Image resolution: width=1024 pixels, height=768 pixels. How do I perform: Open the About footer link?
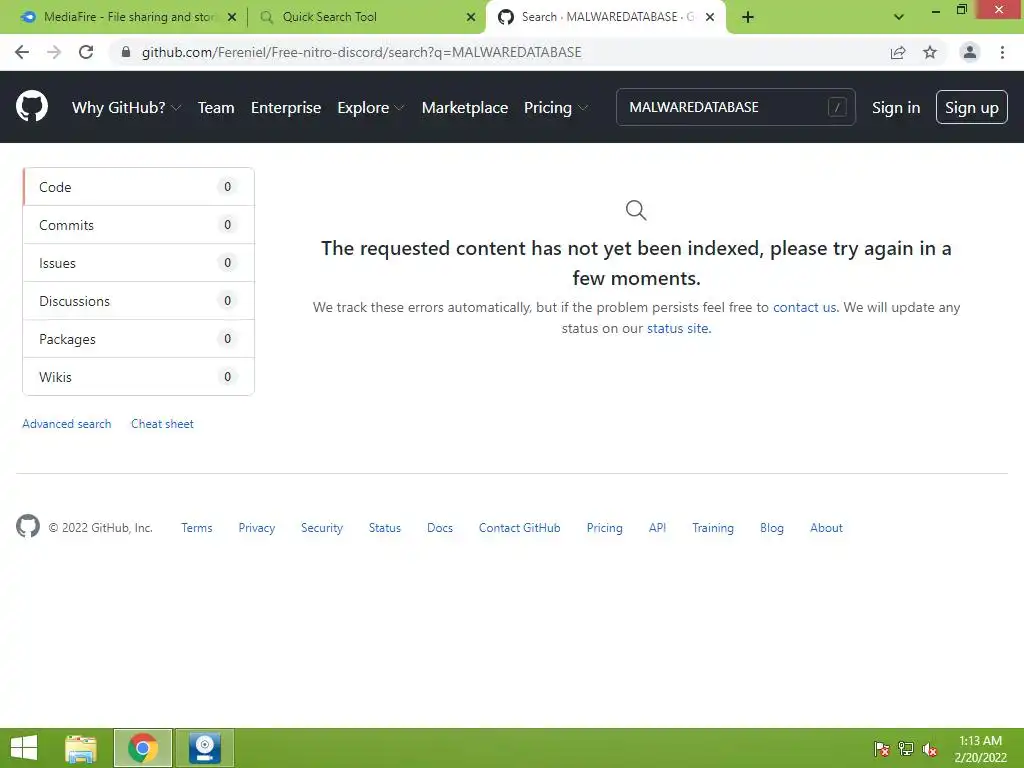click(x=826, y=528)
